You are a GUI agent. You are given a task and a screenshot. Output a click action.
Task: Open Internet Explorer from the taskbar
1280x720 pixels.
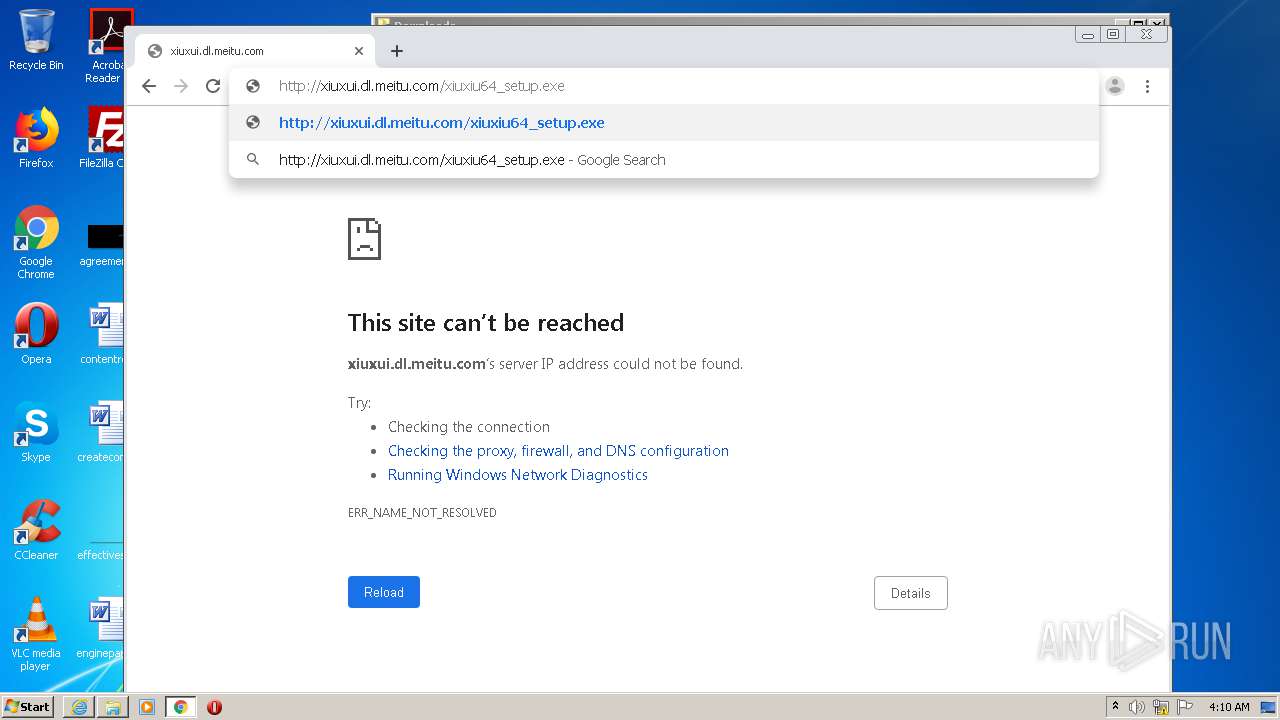79,707
